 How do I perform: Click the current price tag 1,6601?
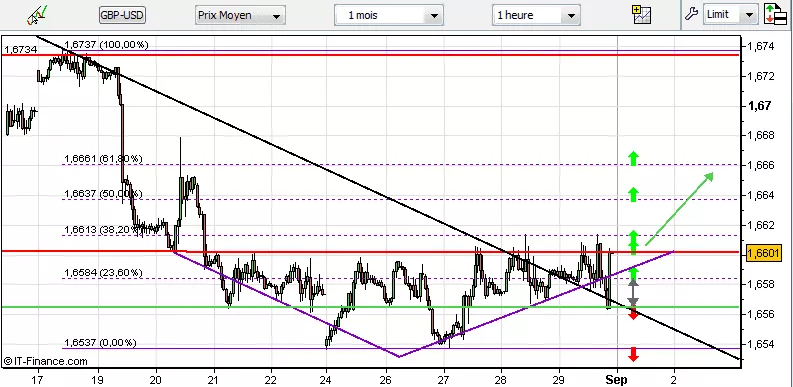tap(764, 252)
